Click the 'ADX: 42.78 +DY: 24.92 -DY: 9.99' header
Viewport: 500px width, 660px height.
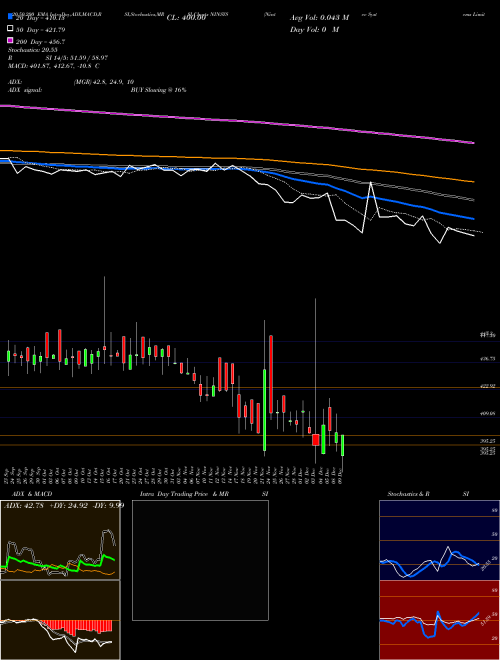[x=64, y=505]
